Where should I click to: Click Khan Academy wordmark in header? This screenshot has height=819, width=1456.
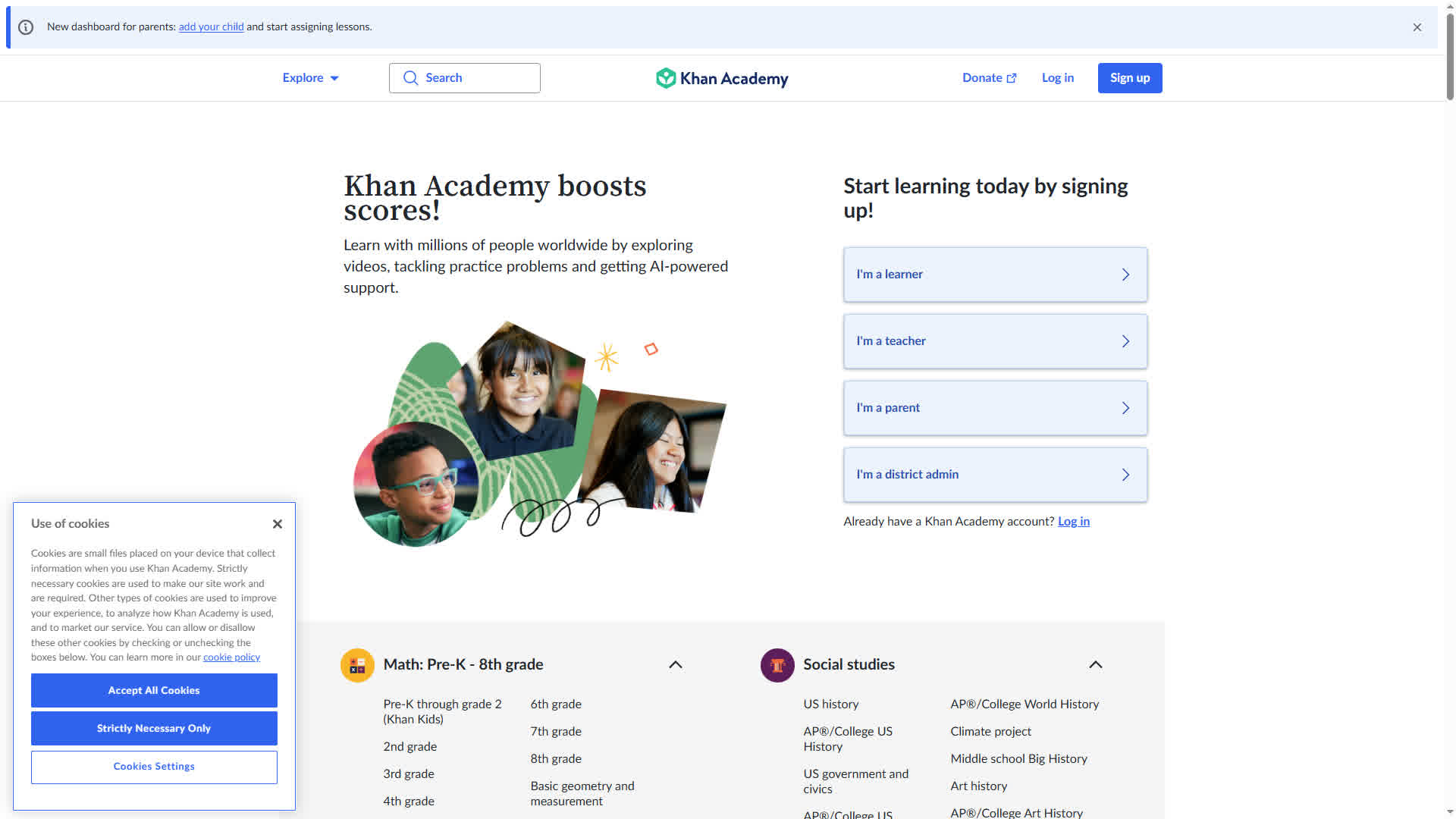(734, 79)
